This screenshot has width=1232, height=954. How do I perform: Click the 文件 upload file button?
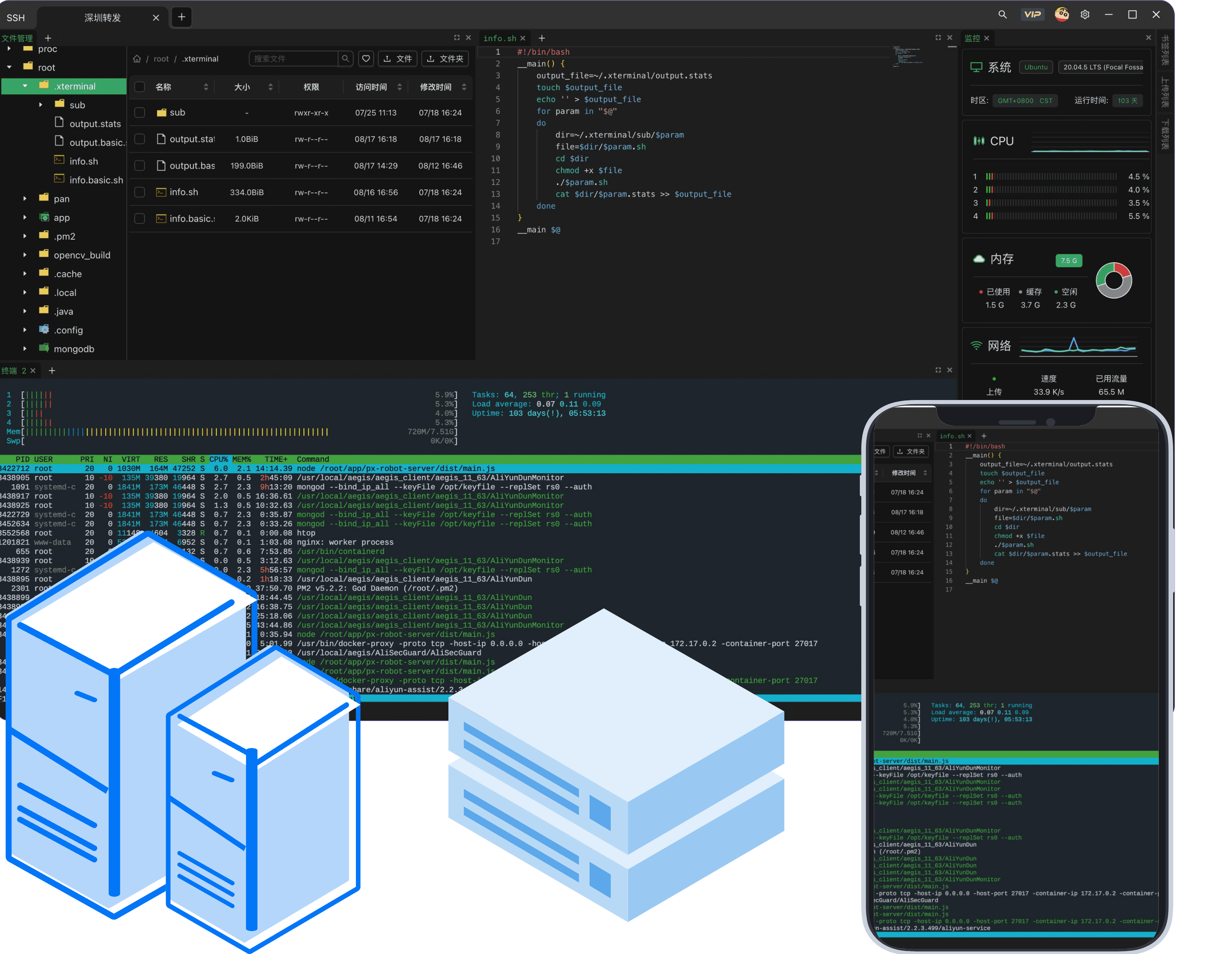(398, 58)
